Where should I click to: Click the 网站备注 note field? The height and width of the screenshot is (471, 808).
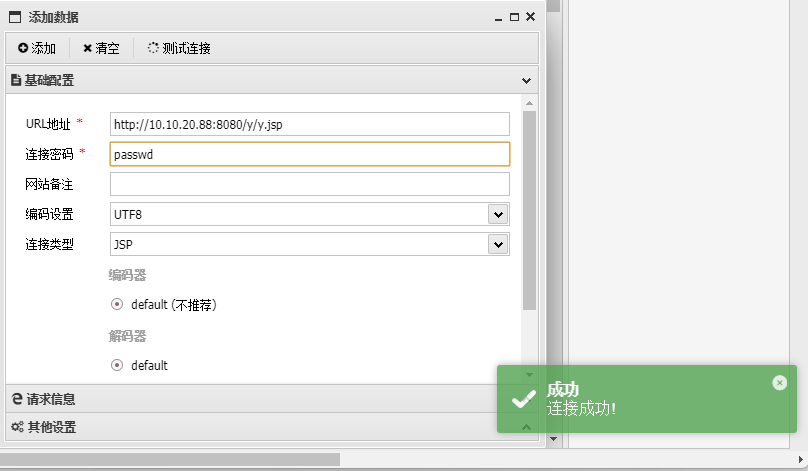(x=309, y=184)
